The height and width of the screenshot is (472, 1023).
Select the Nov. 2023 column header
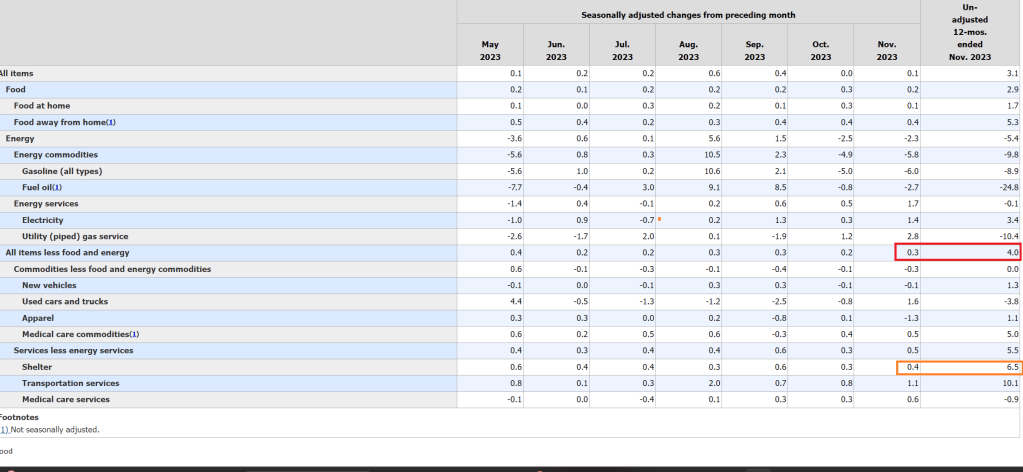pos(886,51)
